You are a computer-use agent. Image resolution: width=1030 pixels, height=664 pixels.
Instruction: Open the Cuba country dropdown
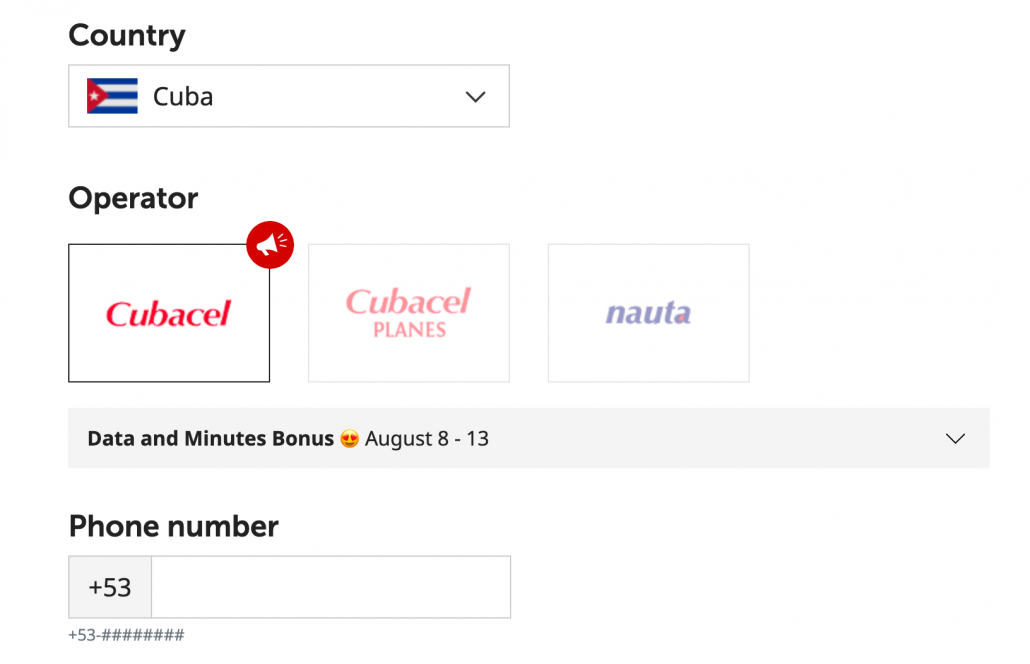pyautogui.click(x=289, y=96)
